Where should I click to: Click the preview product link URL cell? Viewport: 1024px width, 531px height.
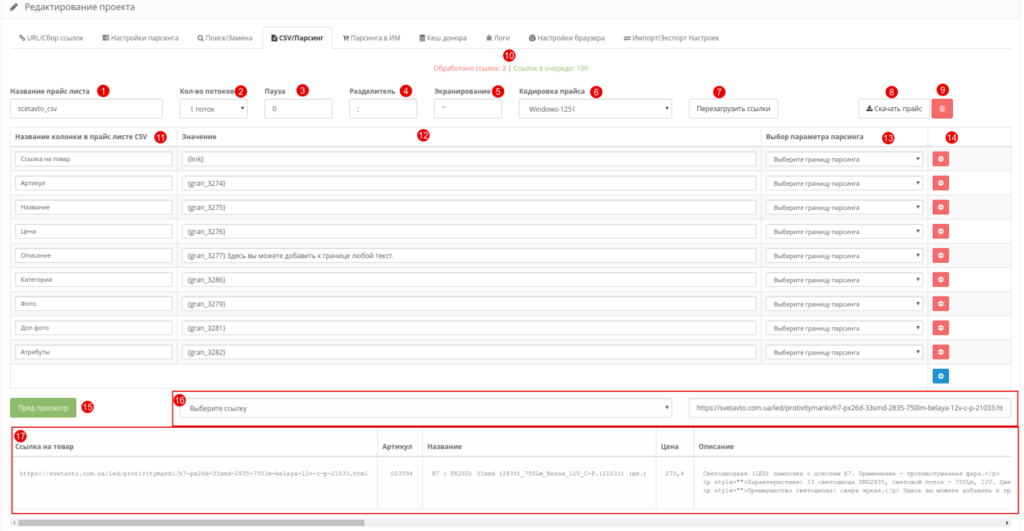[193, 474]
